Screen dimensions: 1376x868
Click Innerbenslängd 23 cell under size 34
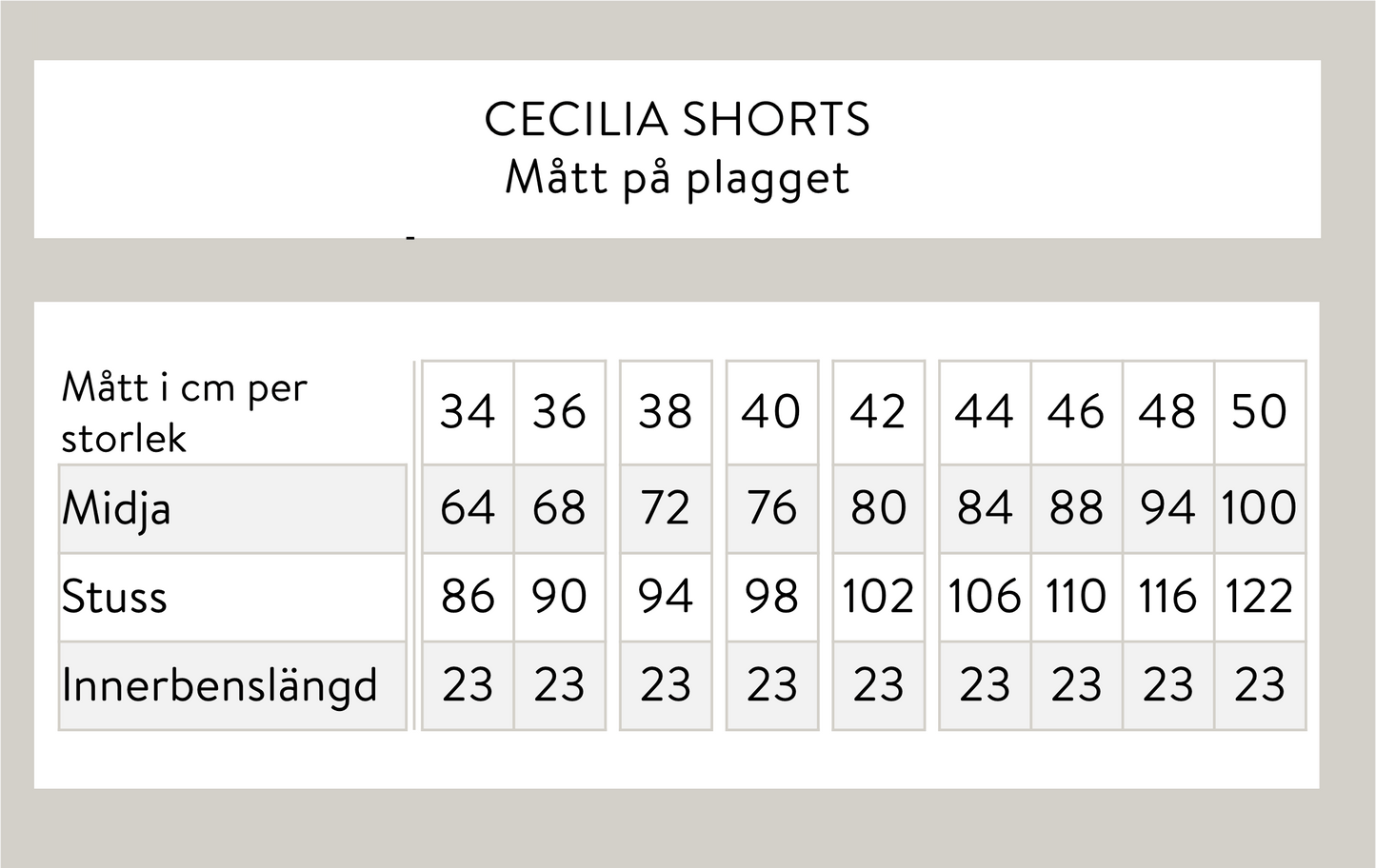[x=468, y=685]
